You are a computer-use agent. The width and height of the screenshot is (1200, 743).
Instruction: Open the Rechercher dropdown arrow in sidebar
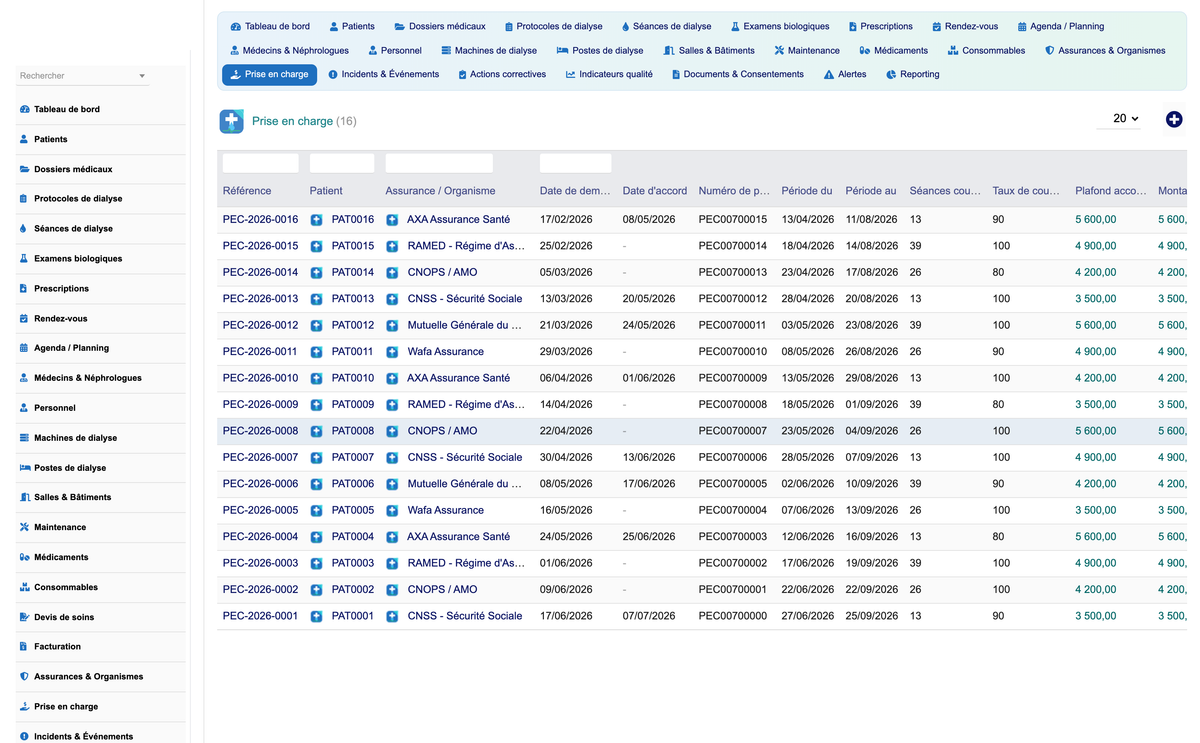point(142,76)
